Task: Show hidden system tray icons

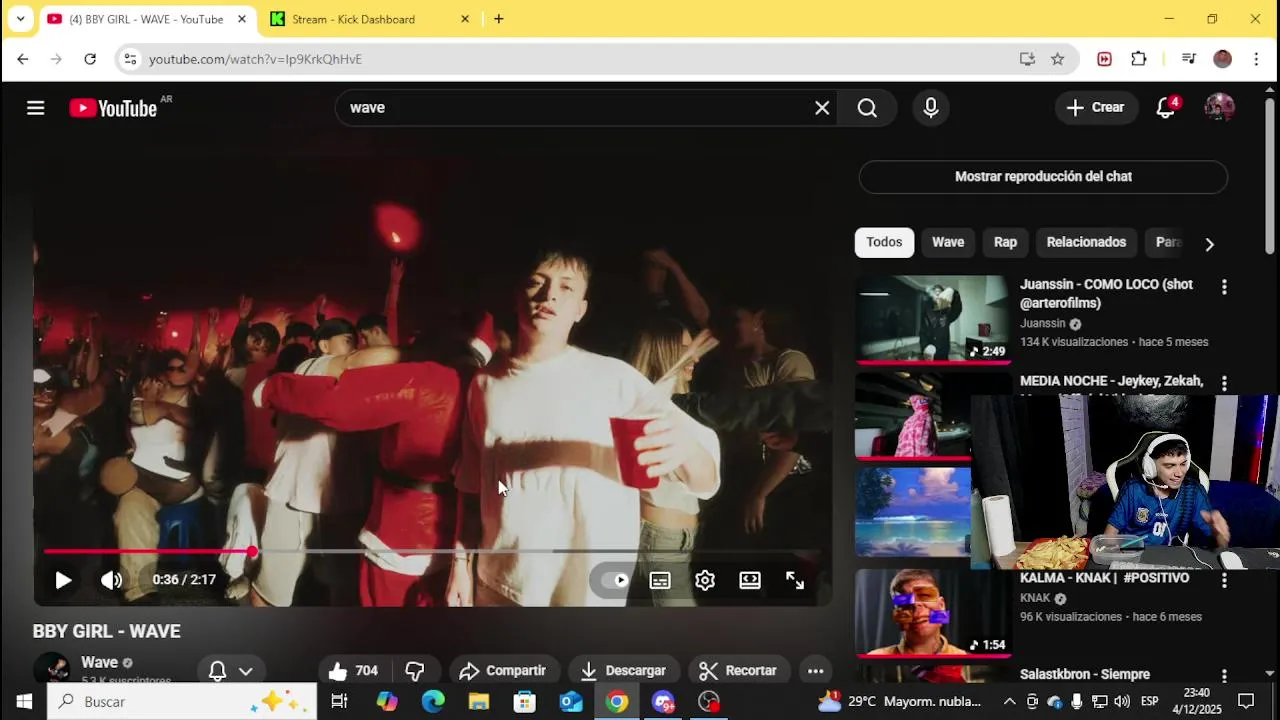Action: [x=1010, y=702]
